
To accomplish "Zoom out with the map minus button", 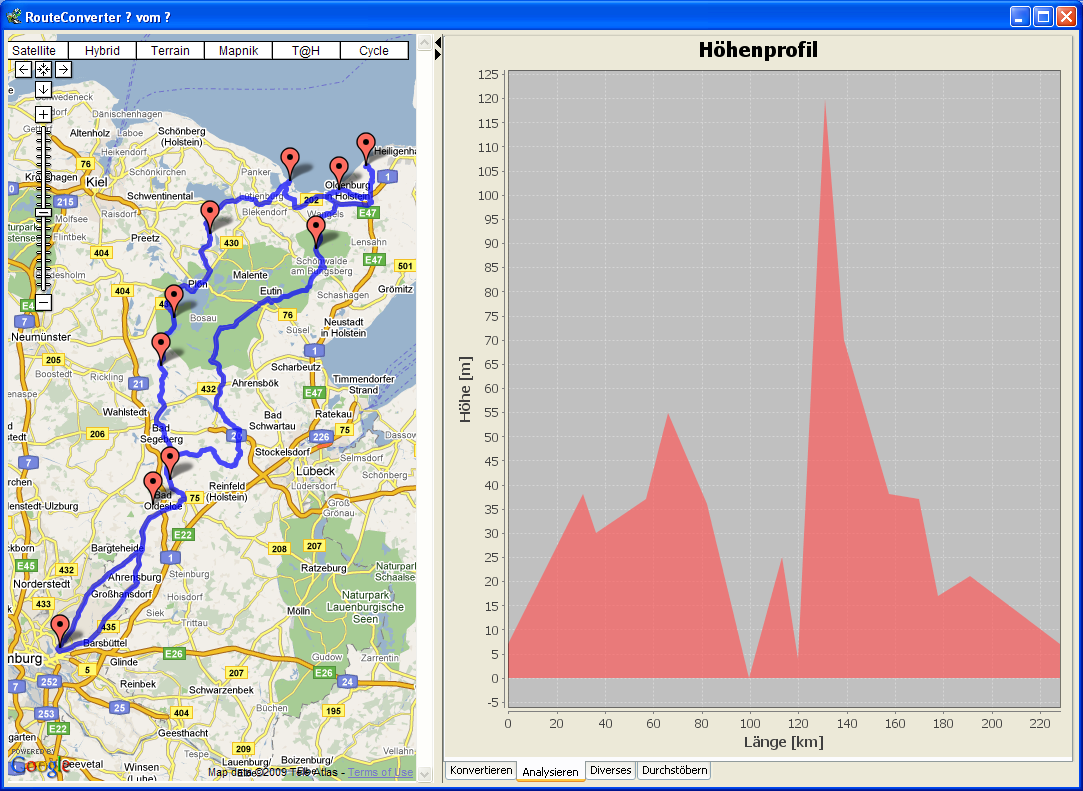I will pyautogui.click(x=43, y=302).
